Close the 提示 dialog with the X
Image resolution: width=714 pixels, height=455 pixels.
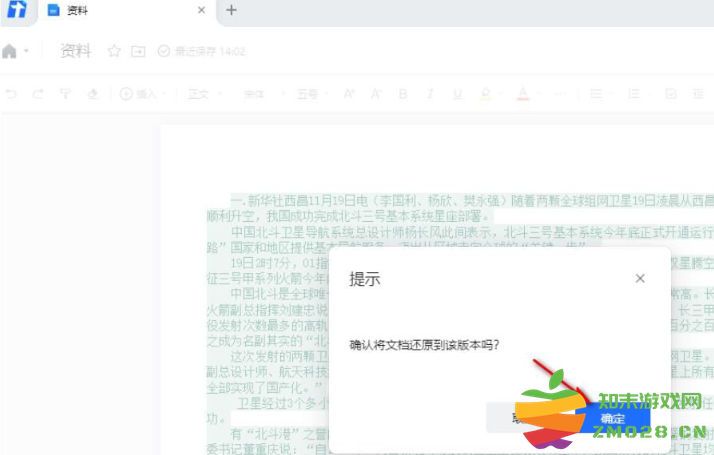(640, 278)
